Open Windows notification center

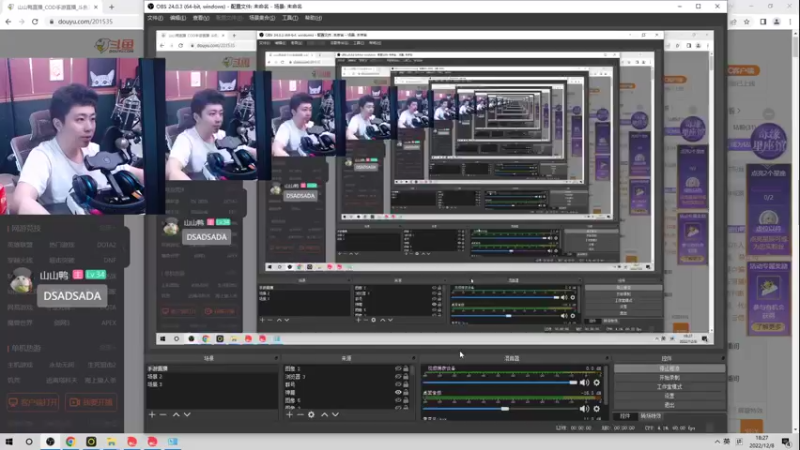pos(786,442)
